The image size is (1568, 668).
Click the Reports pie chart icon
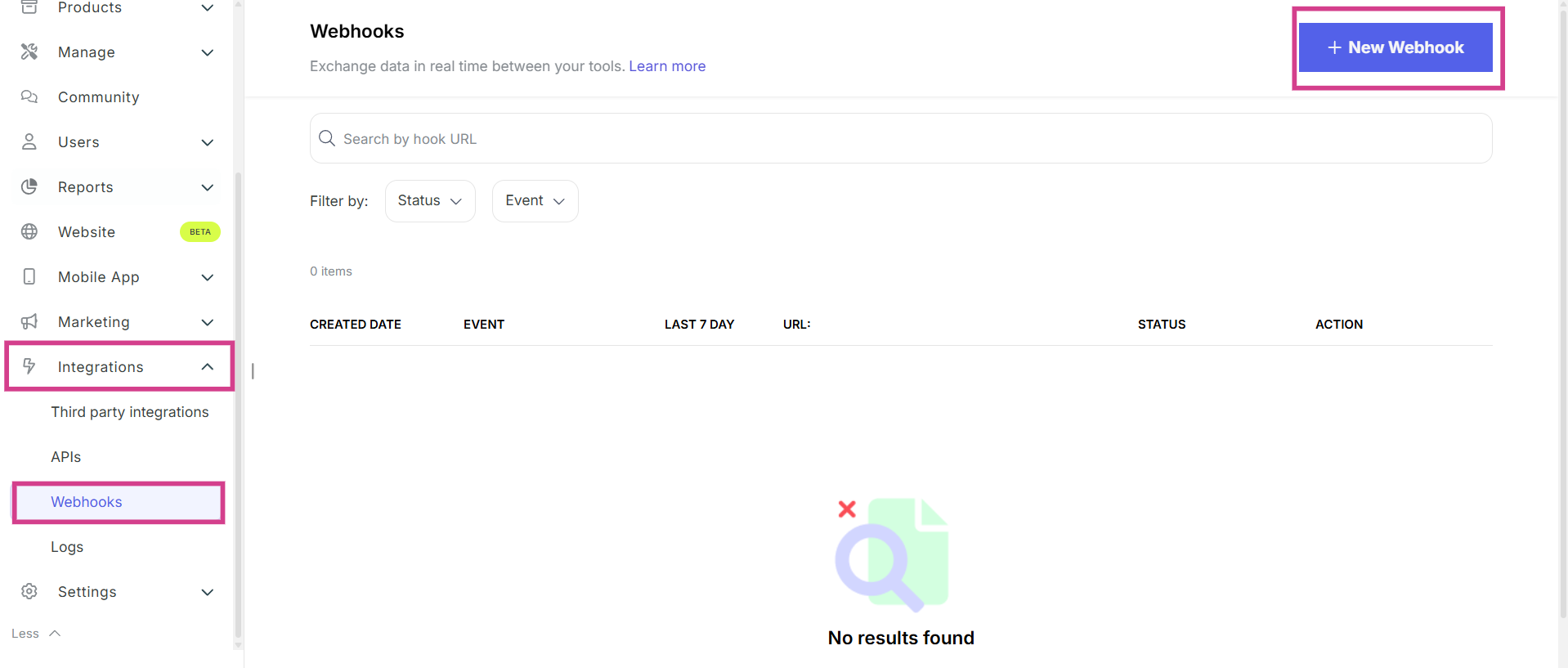click(29, 187)
